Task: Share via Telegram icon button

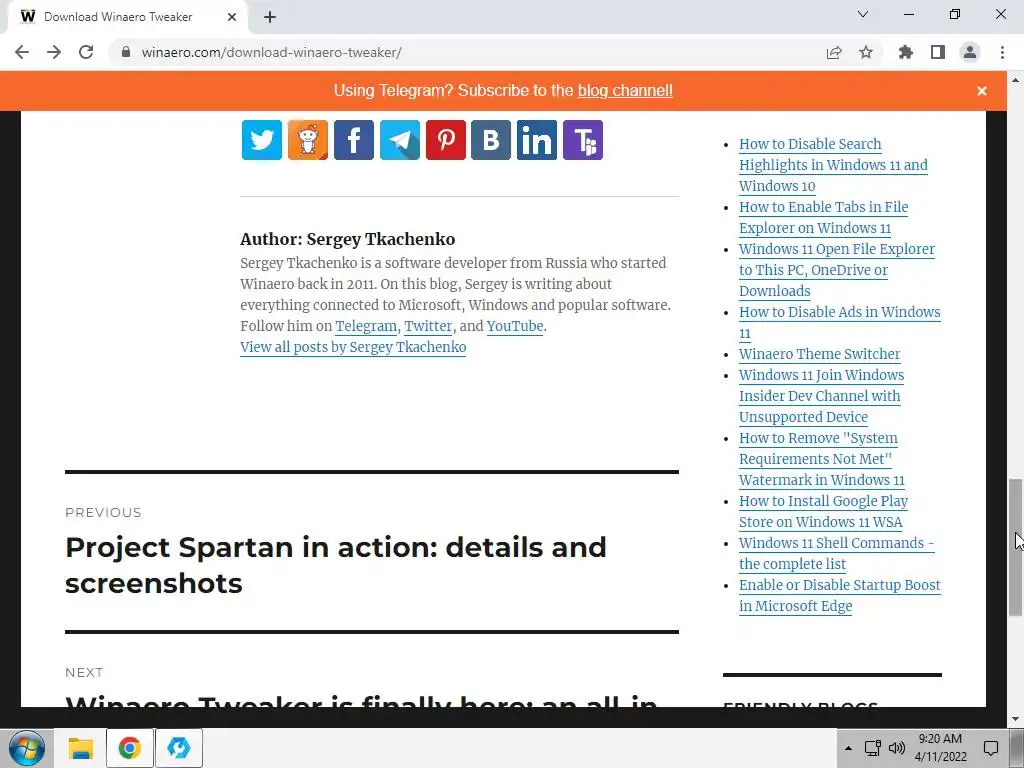Action: pos(400,140)
